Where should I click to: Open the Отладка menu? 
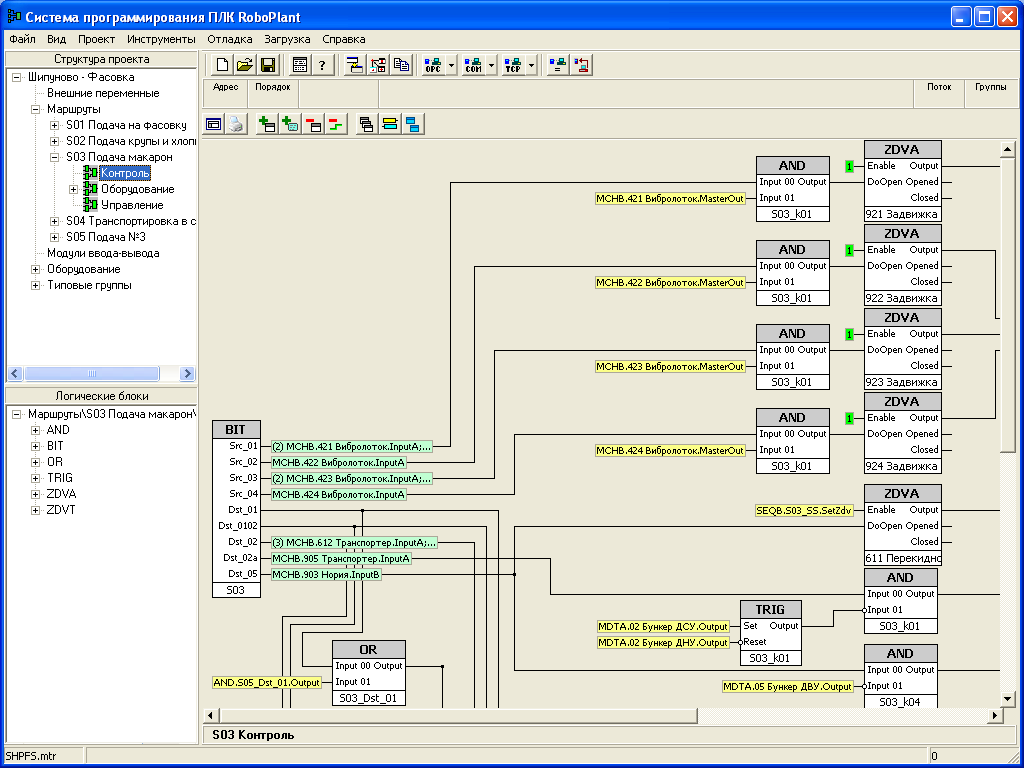click(229, 39)
